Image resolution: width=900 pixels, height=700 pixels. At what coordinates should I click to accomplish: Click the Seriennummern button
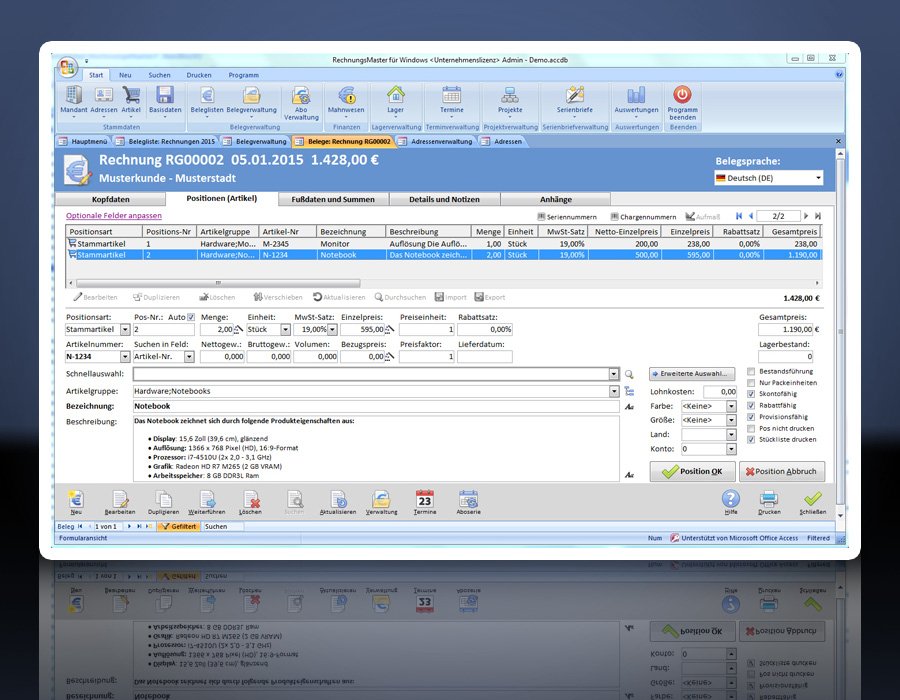(x=567, y=217)
